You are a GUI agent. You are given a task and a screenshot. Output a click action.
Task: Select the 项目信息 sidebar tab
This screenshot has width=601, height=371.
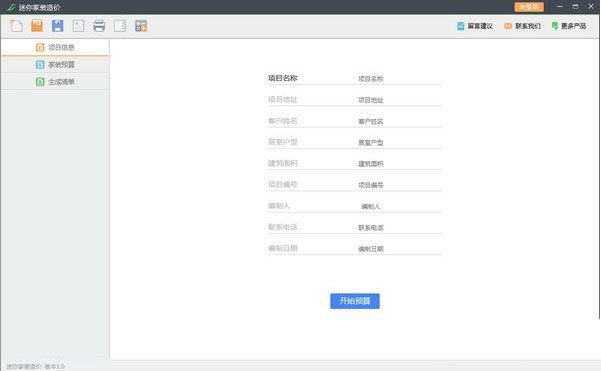click(55, 48)
